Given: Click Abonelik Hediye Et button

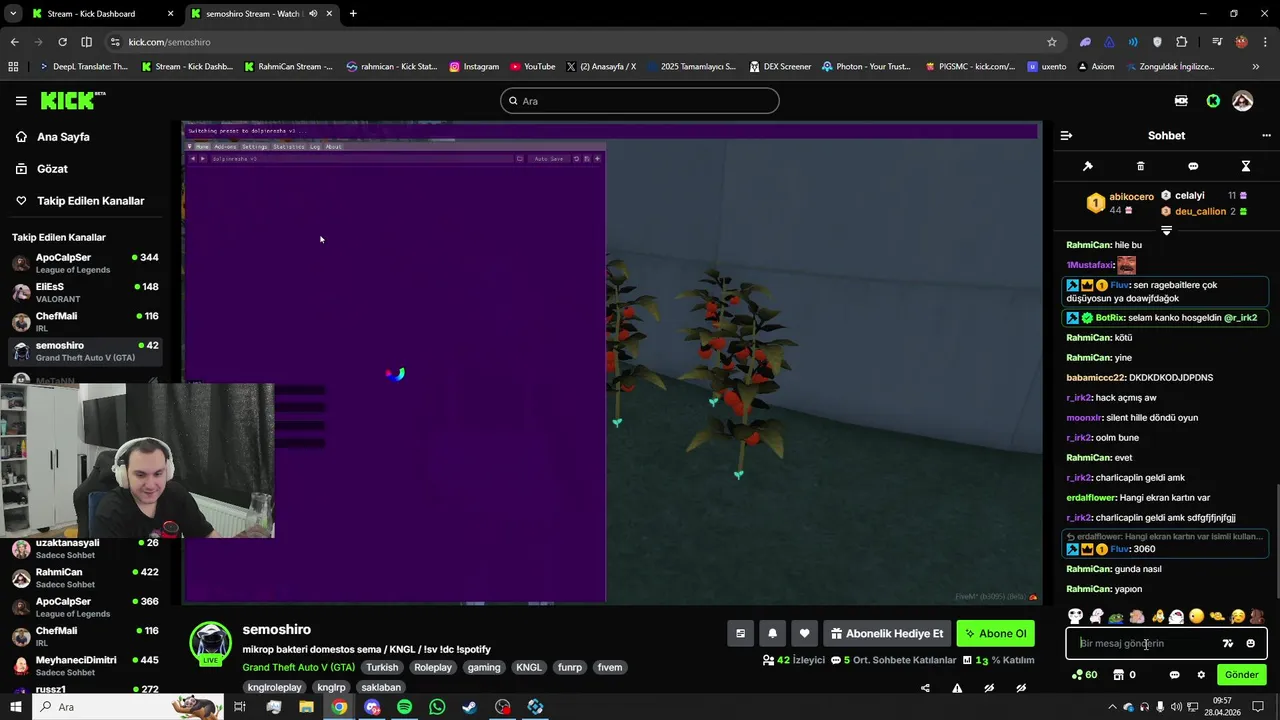Looking at the screenshot, I should [887, 633].
